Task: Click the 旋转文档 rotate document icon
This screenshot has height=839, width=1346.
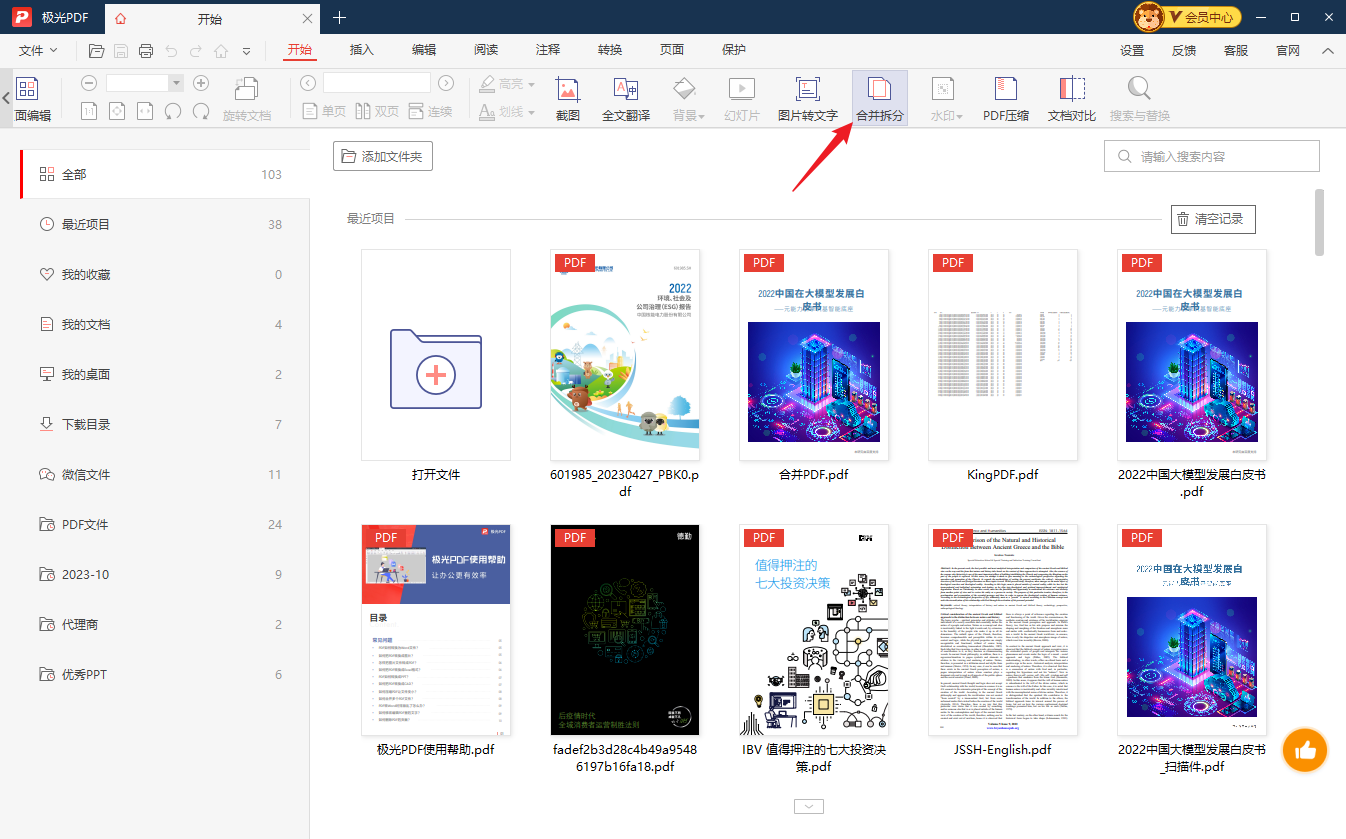Action: 246,99
